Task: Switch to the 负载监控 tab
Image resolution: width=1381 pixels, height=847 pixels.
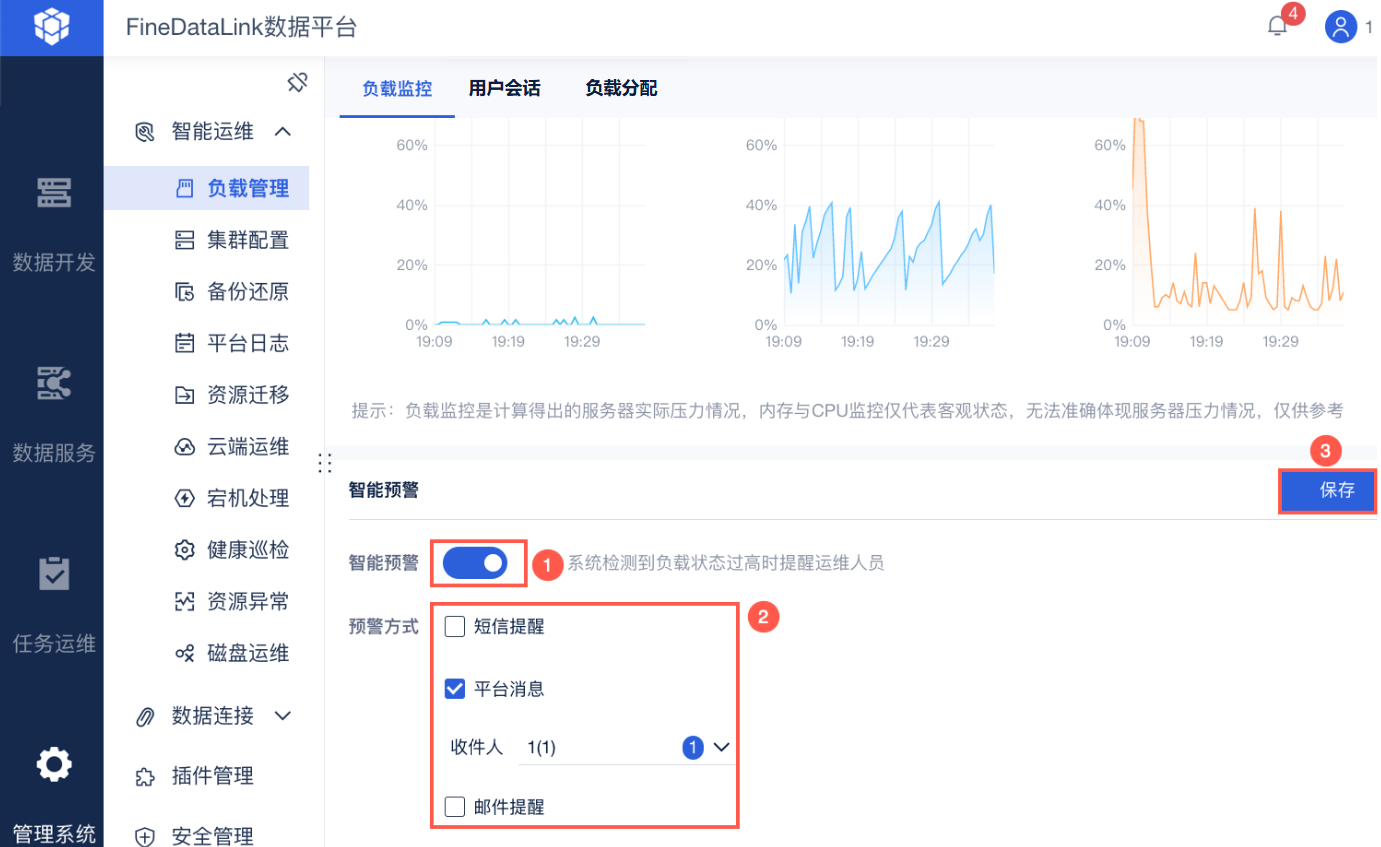Action: pos(397,88)
